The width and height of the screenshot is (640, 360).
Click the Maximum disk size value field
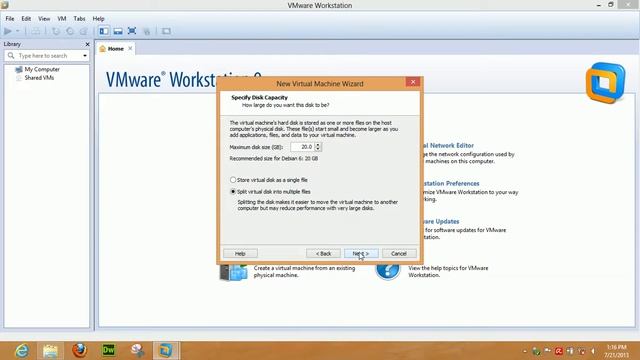[x=302, y=147]
